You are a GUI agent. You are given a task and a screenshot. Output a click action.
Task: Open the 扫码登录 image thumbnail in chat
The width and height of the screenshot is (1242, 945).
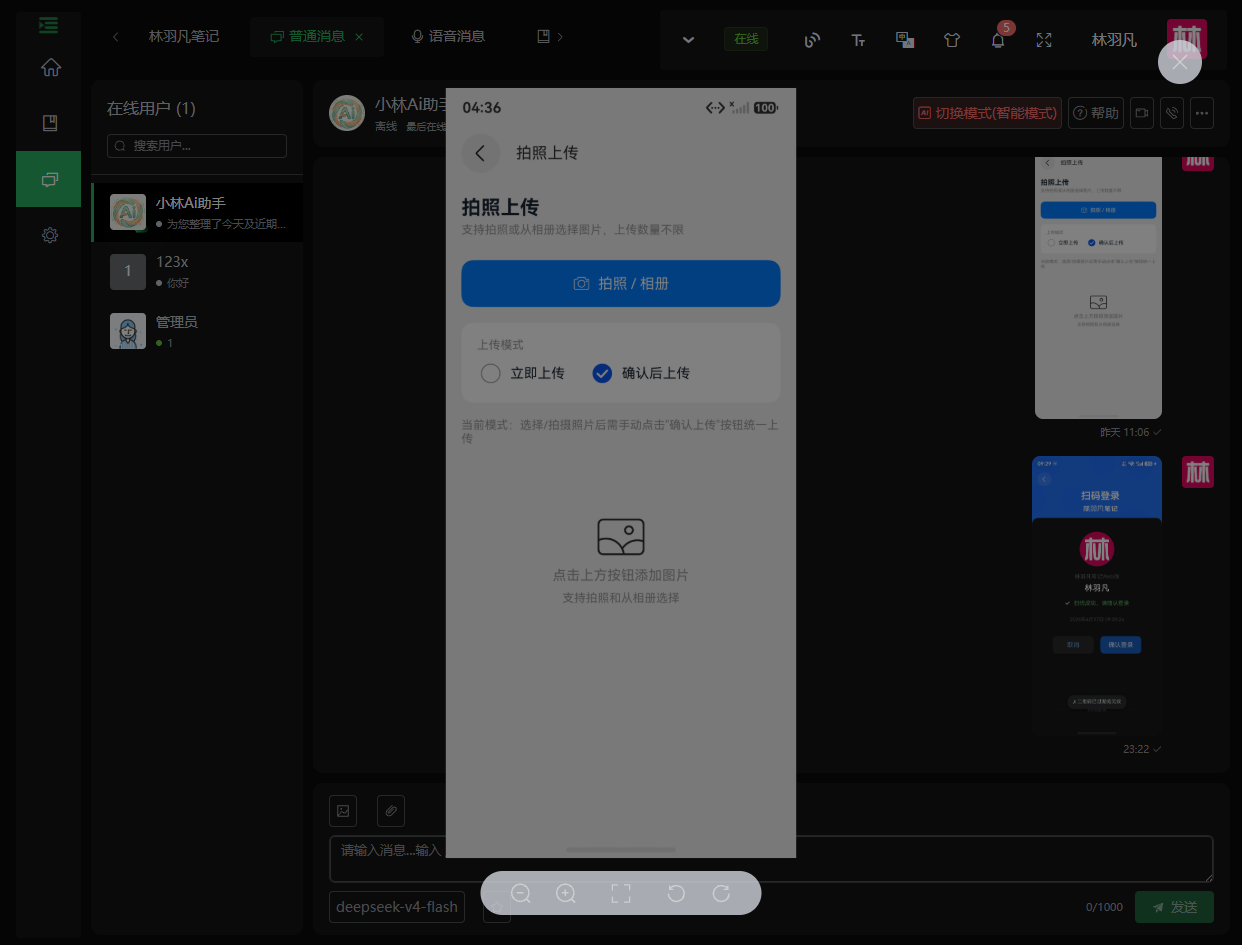click(x=1097, y=596)
